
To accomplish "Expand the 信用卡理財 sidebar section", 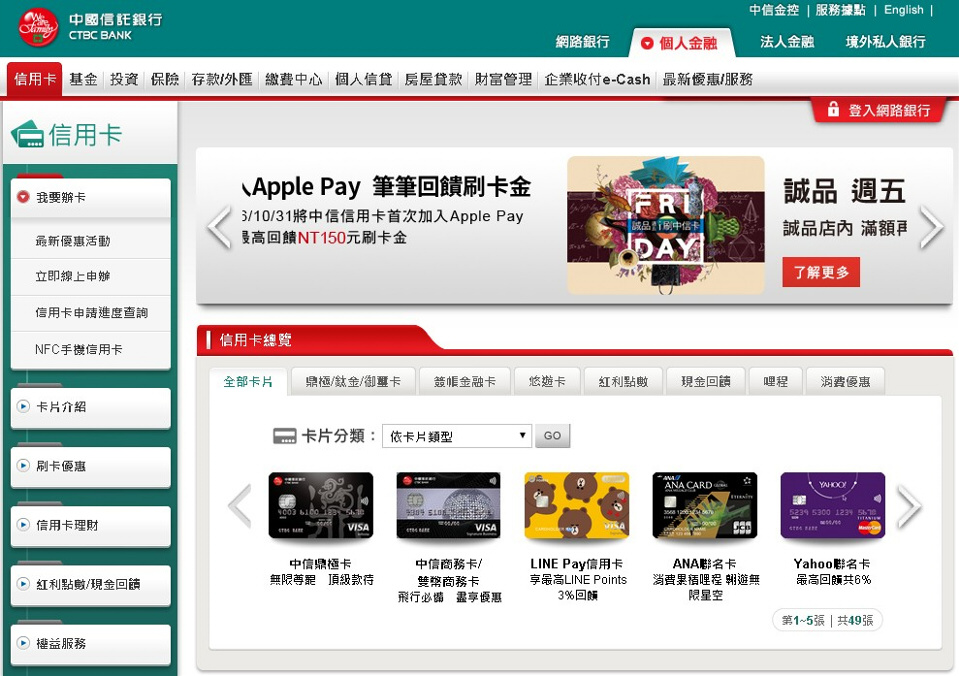I will [x=91, y=526].
